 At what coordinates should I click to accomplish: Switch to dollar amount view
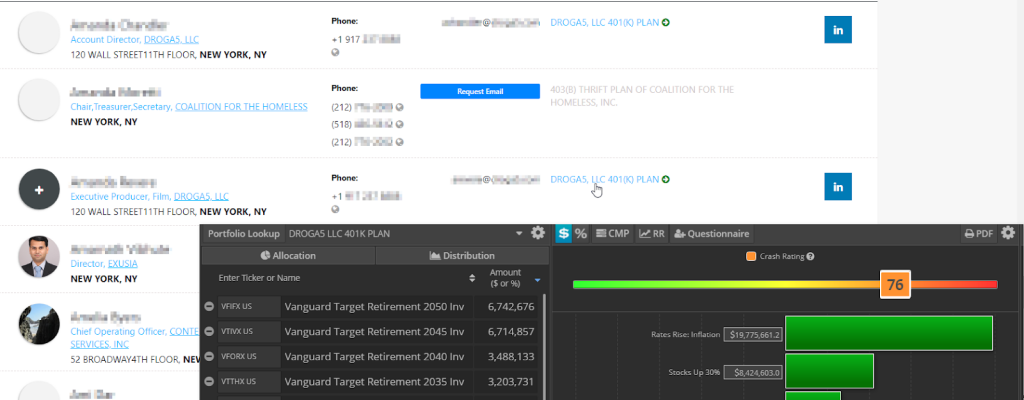point(564,233)
